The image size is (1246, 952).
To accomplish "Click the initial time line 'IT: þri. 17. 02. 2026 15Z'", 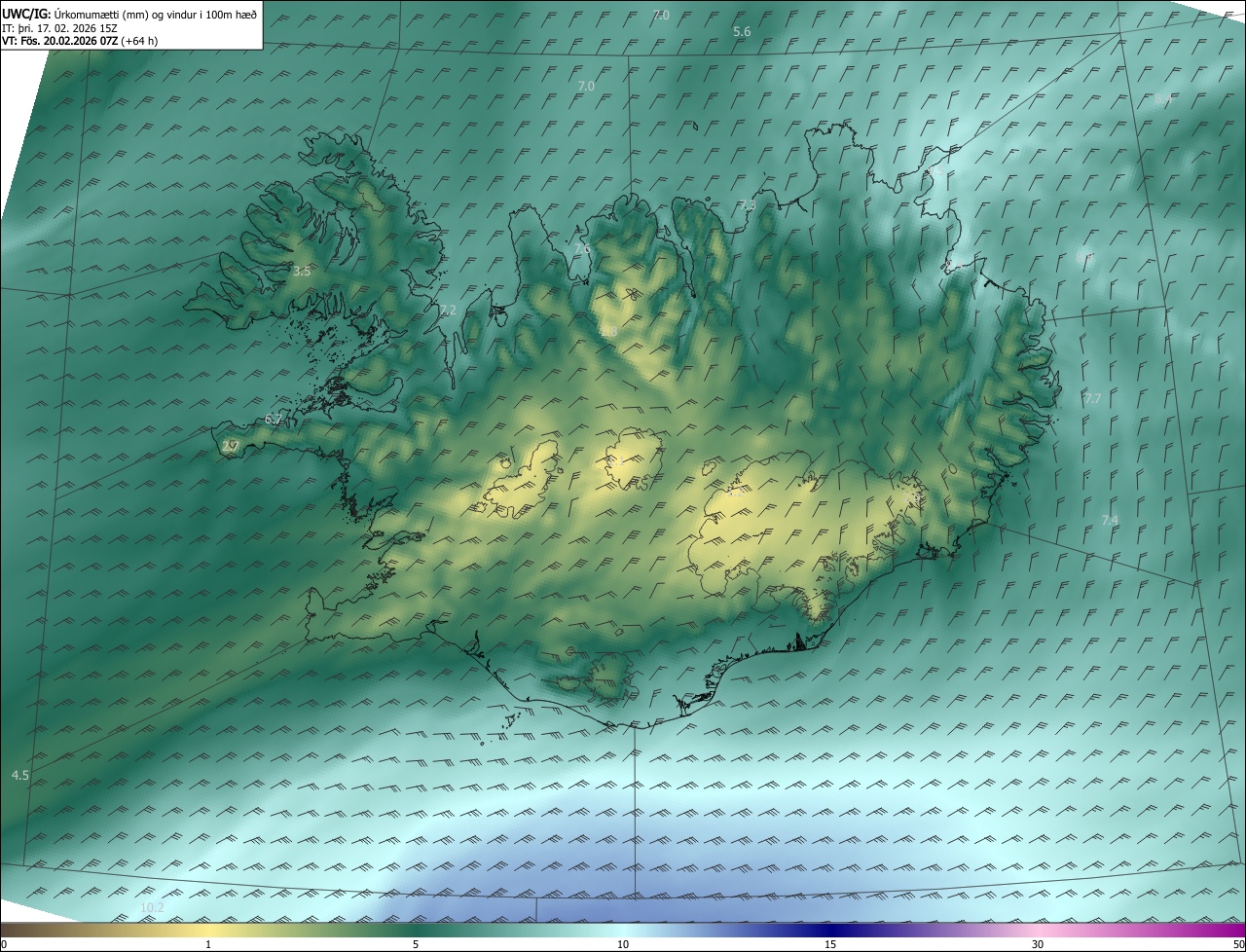I will coord(61,27).
